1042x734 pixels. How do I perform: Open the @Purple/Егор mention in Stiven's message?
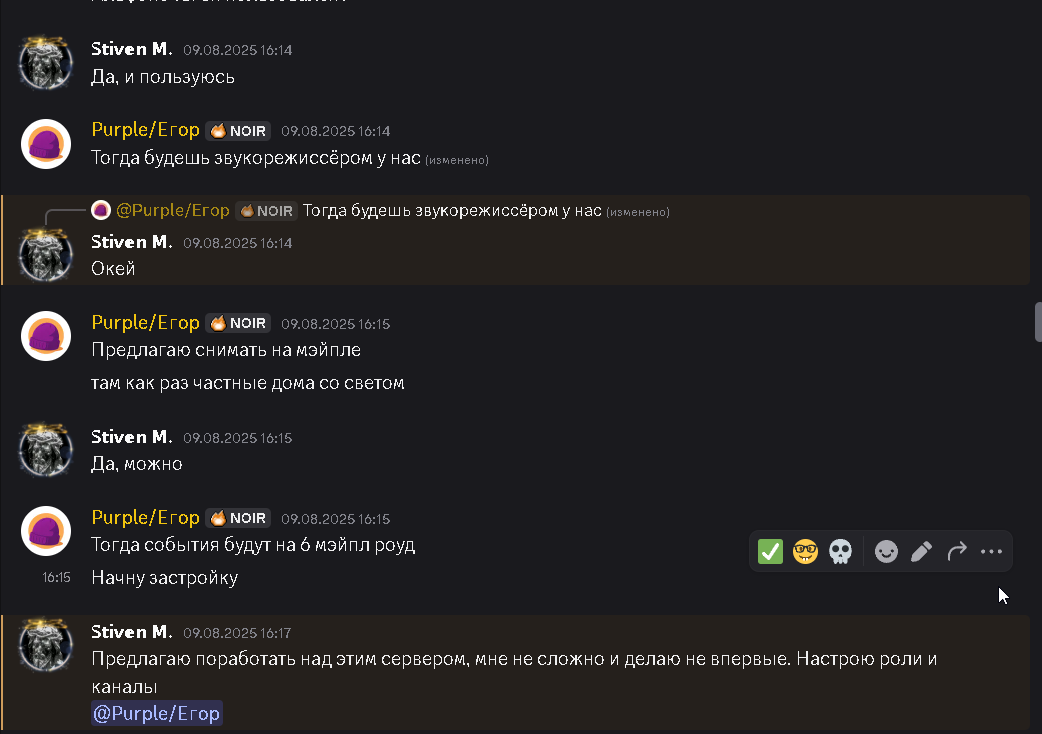[x=156, y=713]
